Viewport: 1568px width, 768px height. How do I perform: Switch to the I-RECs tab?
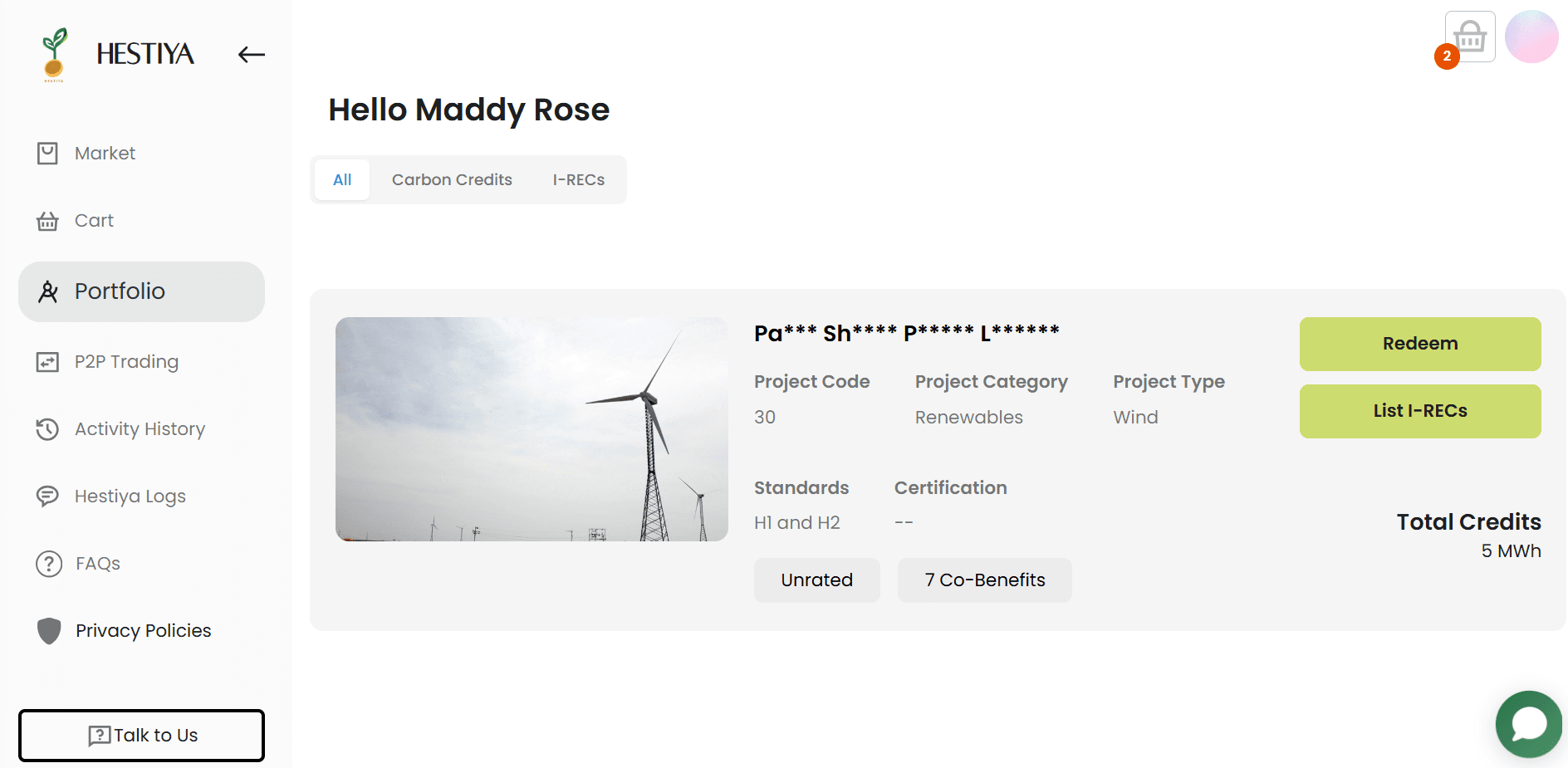578,179
